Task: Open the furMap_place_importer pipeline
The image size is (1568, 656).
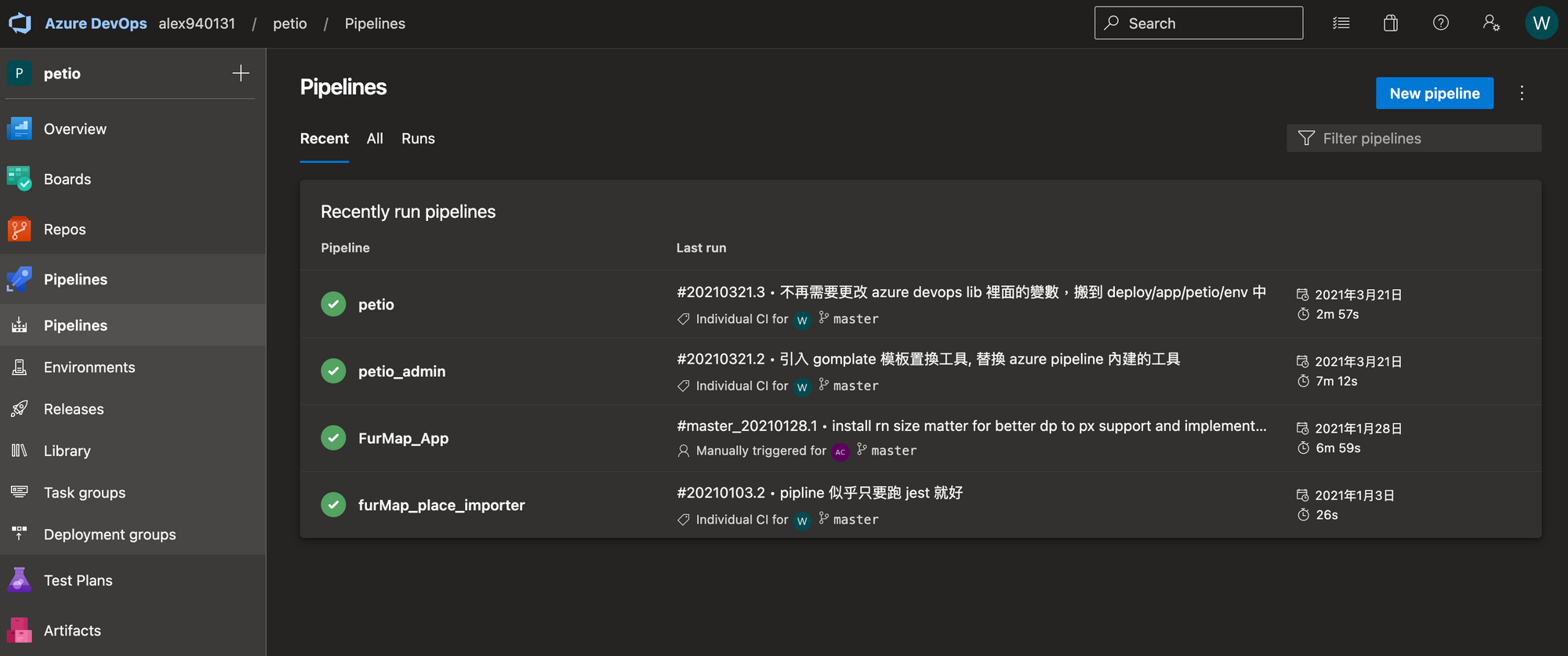Action: 441,505
